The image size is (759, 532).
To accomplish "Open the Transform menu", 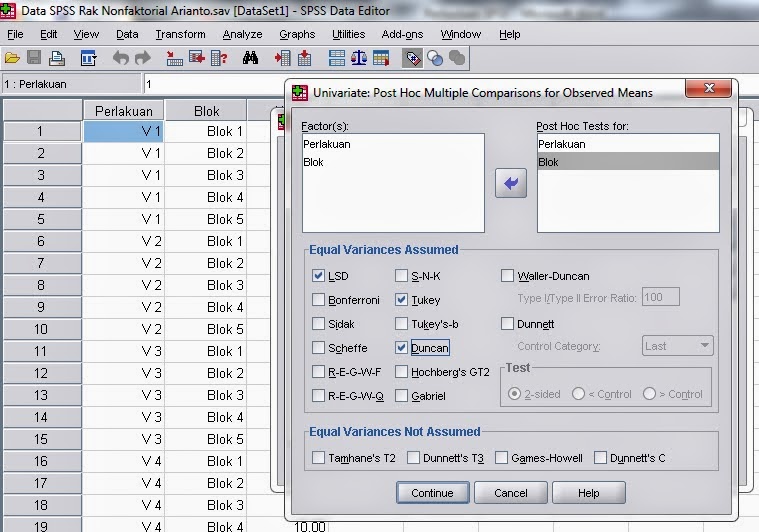I will 180,34.
